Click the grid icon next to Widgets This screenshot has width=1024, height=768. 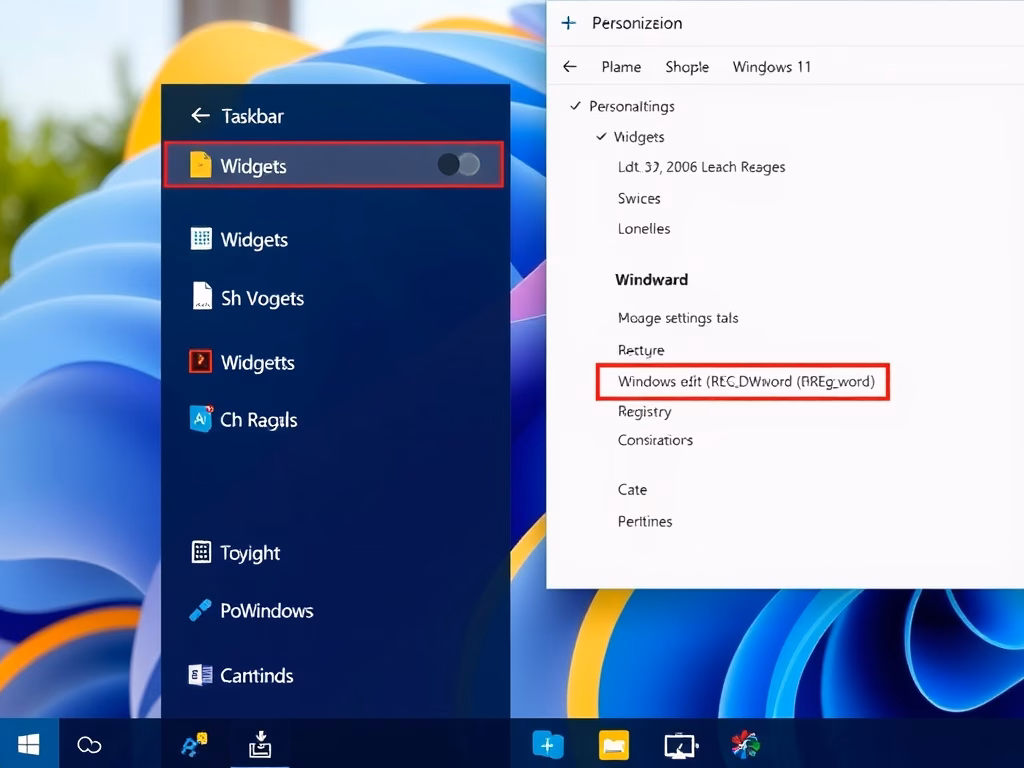click(x=201, y=238)
